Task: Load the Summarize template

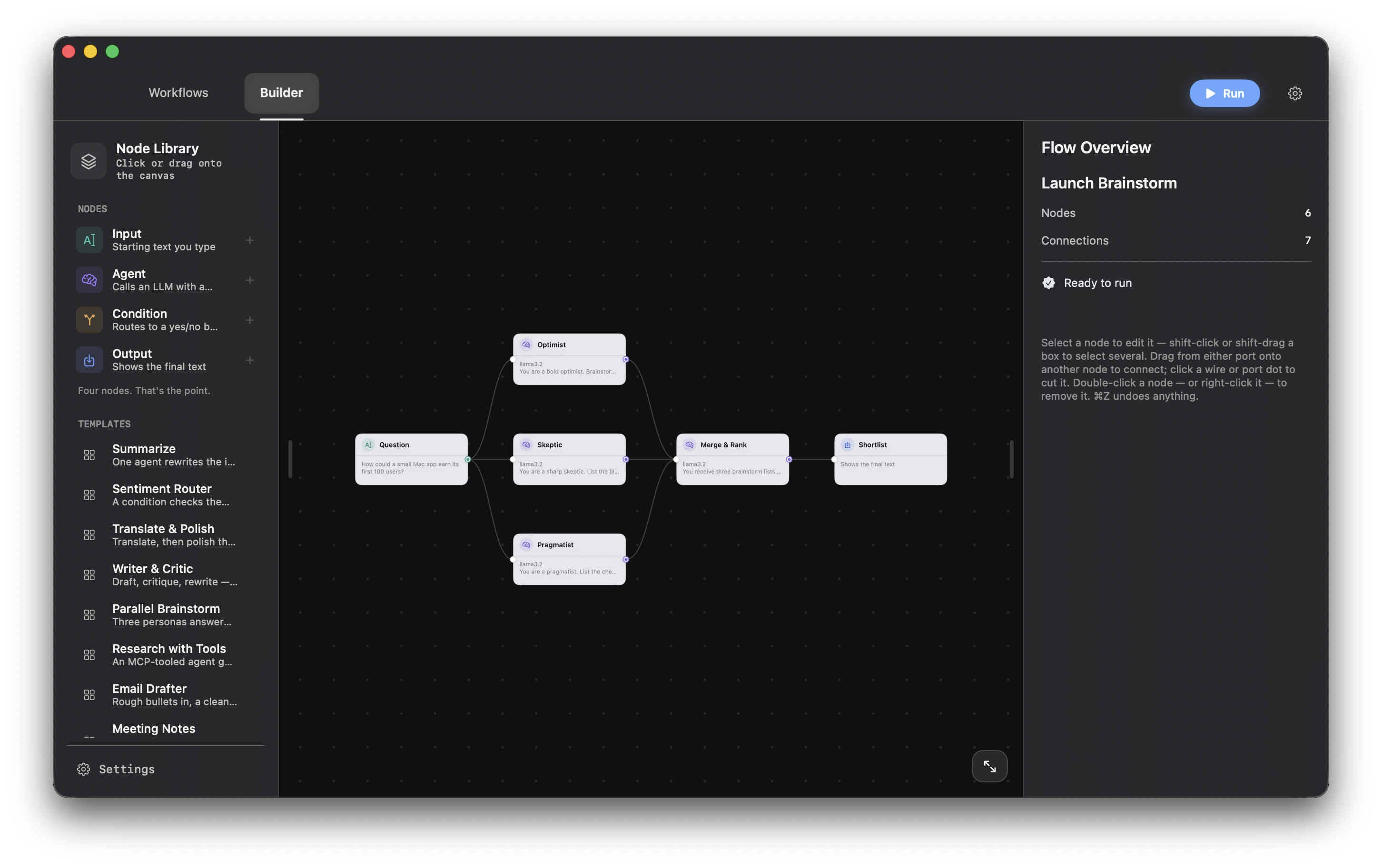Action: tap(165, 454)
